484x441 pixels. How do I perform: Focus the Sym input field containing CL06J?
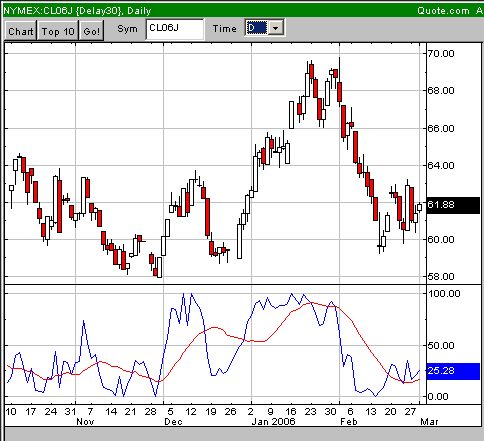click(175, 29)
